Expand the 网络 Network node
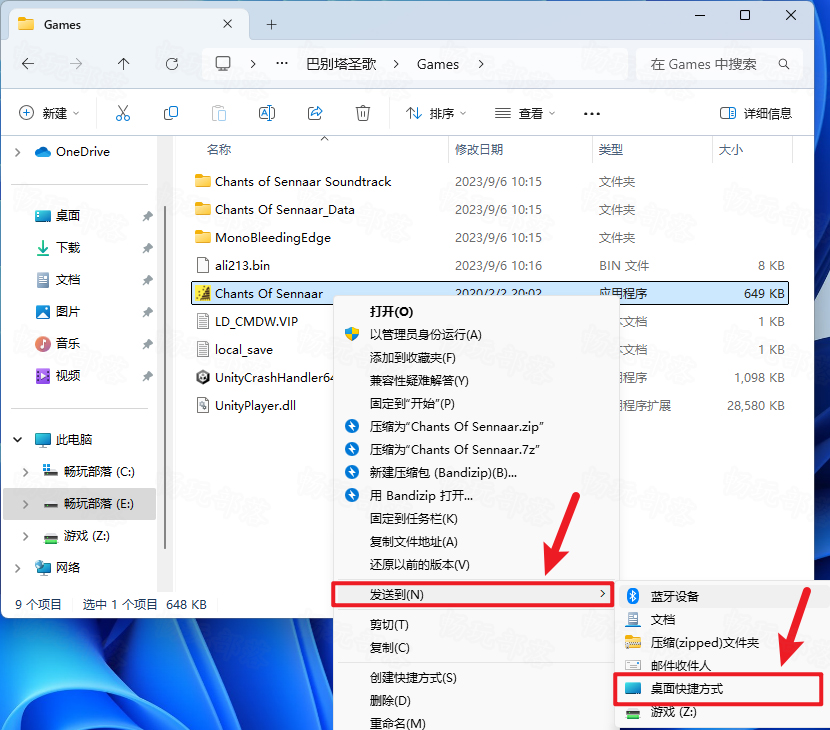 (x=18, y=568)
